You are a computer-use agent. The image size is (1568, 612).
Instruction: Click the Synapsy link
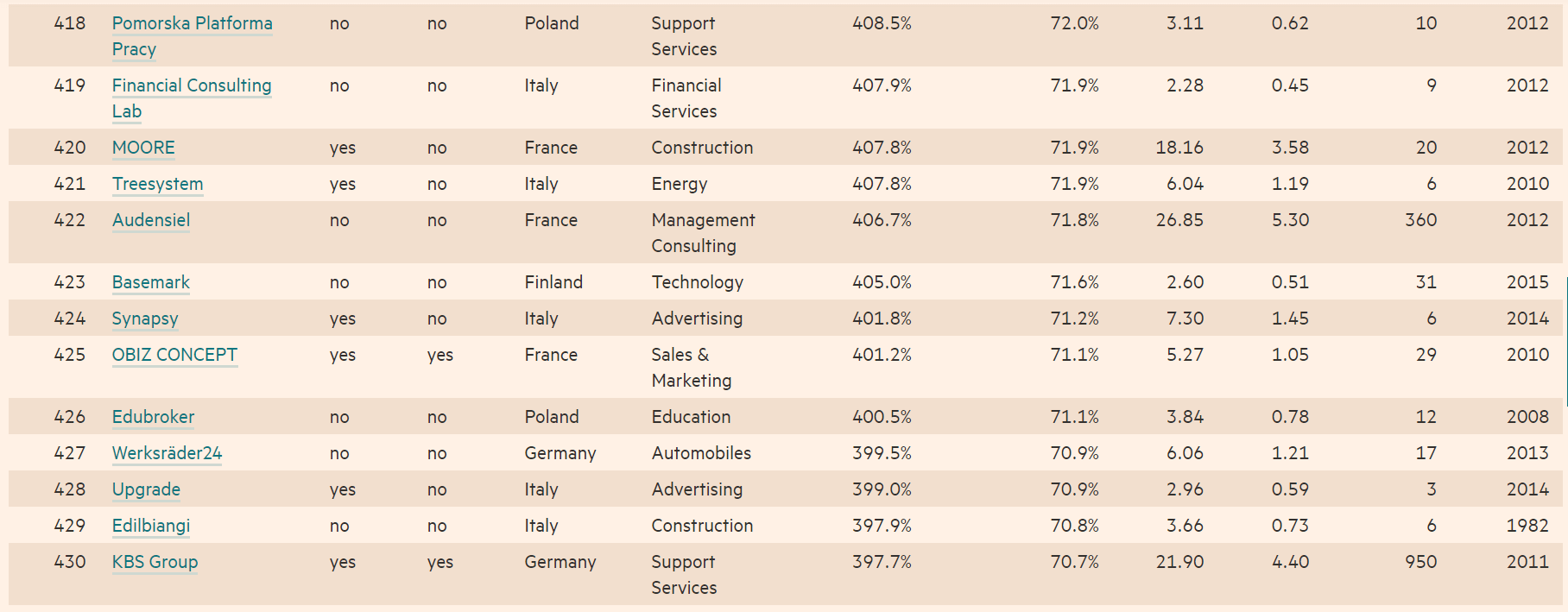(145, 319)
